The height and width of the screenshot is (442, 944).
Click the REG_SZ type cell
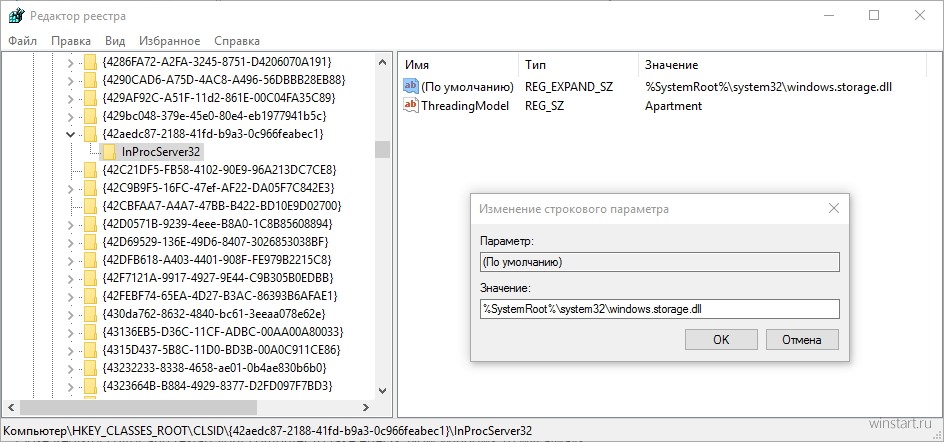tap(546, 105)
